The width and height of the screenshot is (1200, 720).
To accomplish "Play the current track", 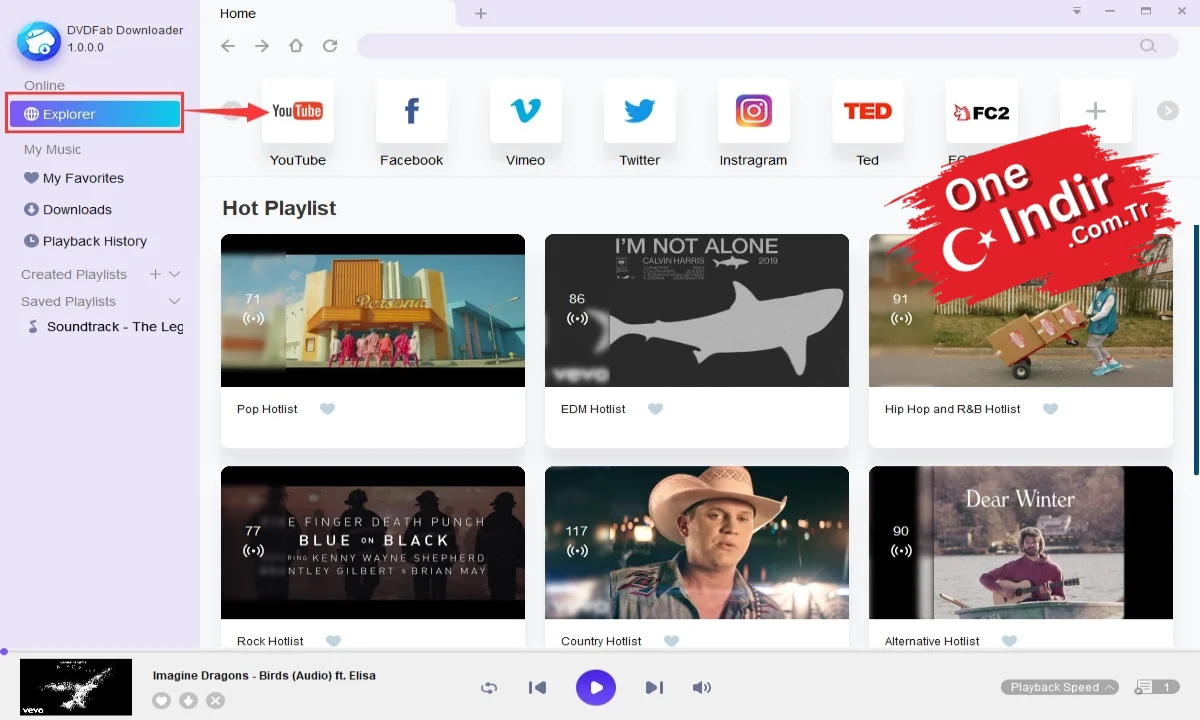I will (x=596, y=688).
